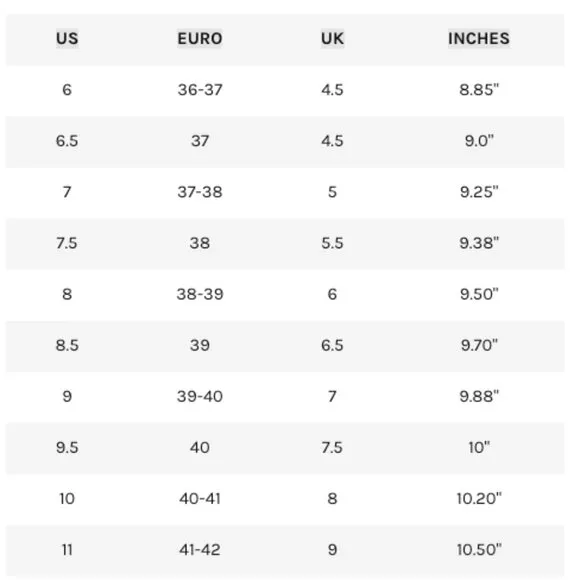This screenshot has width=580, height=580.
Task: Click the EURO column header
Action: (200, 38)
